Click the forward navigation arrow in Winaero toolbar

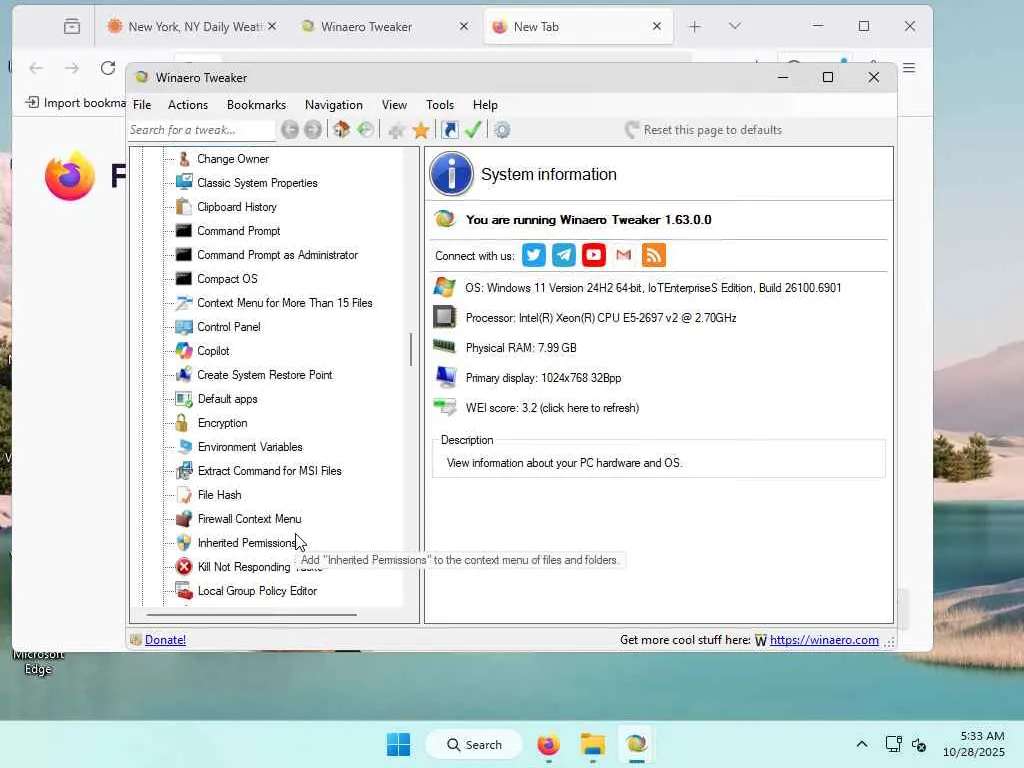click(x=313, y=130)
